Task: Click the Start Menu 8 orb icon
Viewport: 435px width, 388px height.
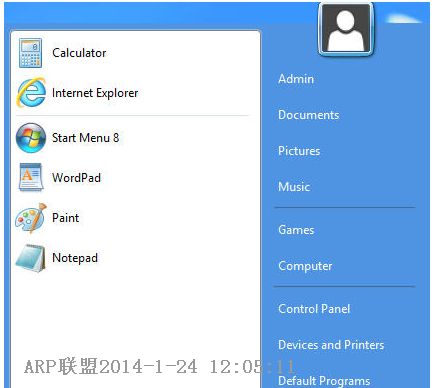Action: click(31, 138)
